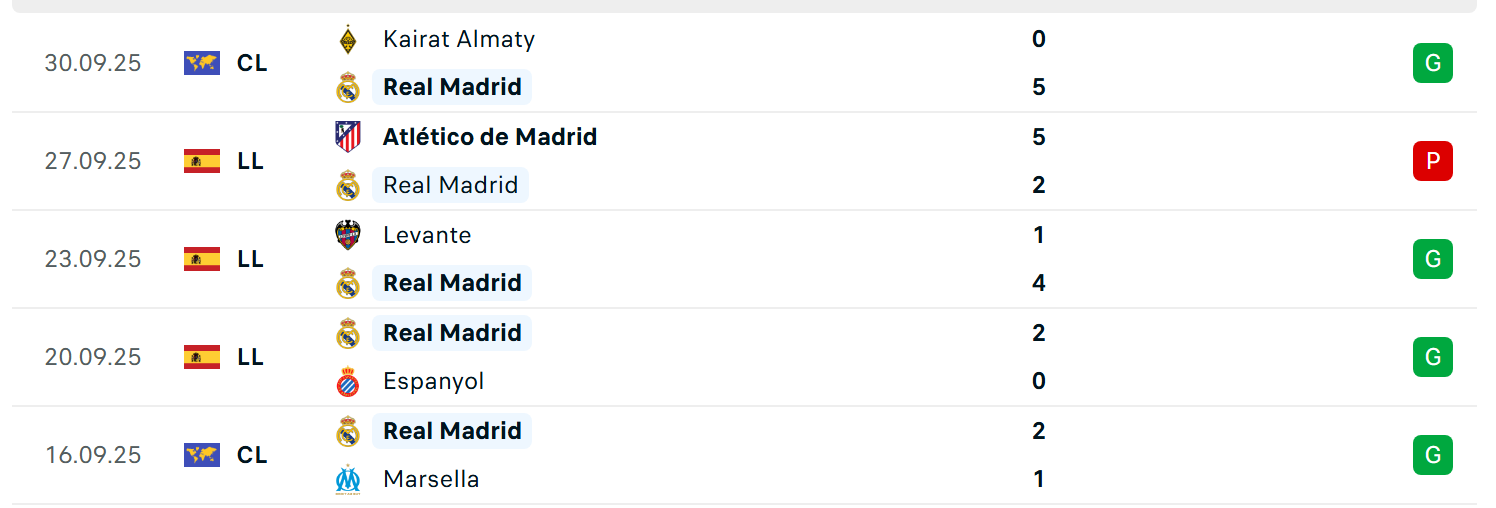Click the Espanyol club crest icon
The width and height of the screenshot is (1496, 508).
(347, 381)
